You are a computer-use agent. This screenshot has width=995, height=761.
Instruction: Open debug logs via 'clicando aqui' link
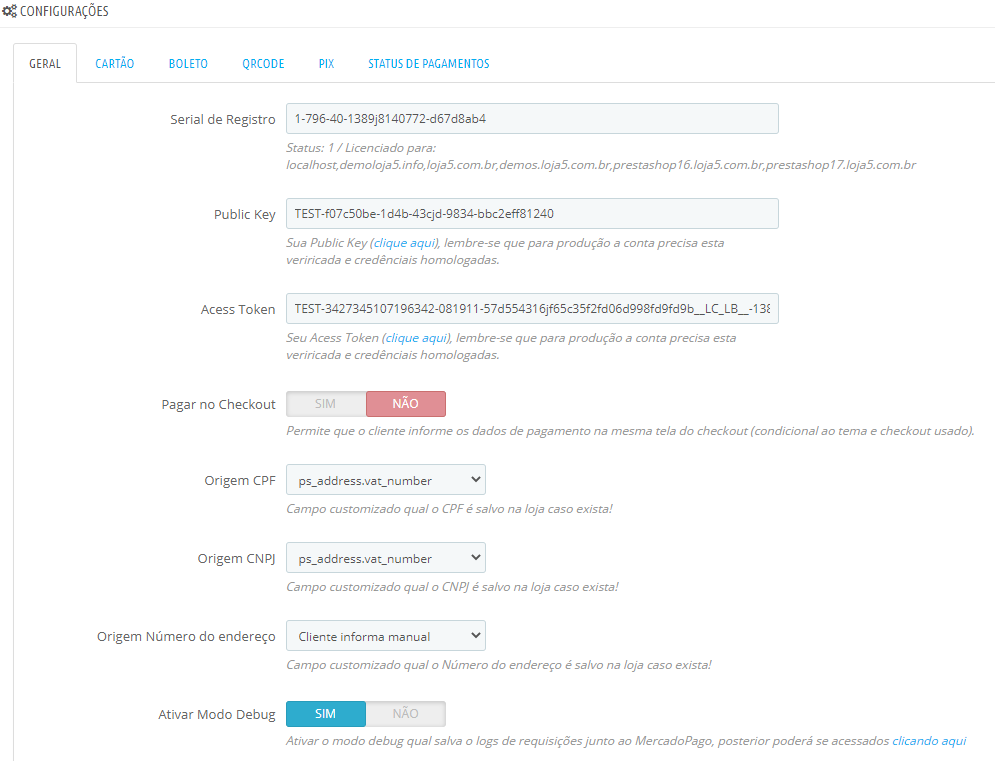(929, 741)
